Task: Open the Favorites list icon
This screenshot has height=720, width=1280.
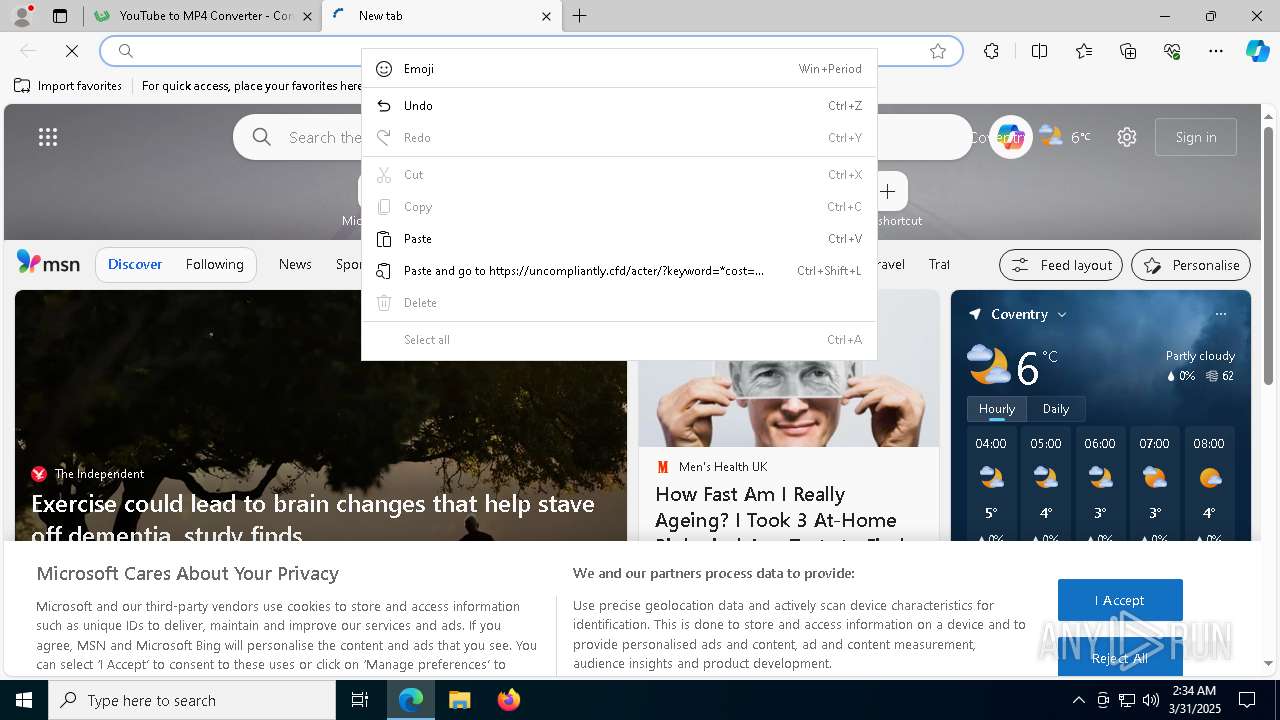Action: coord(1084,51)
